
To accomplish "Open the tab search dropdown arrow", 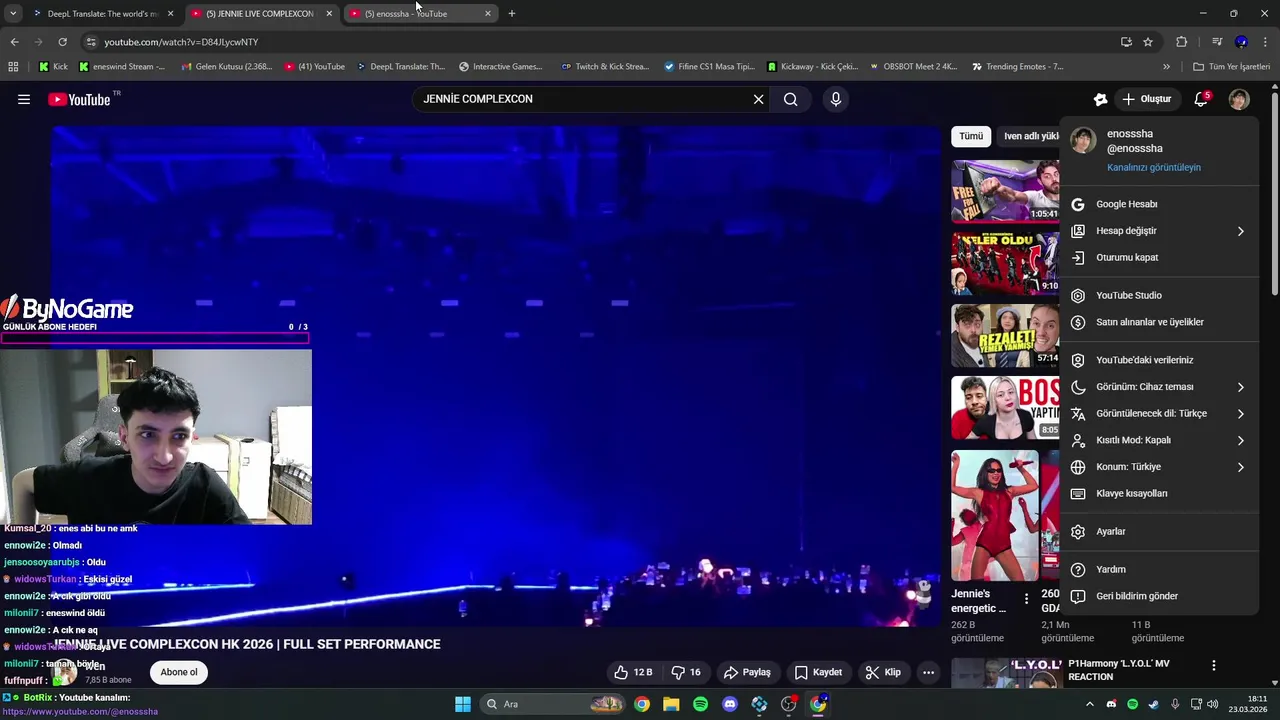I will 13,14.
